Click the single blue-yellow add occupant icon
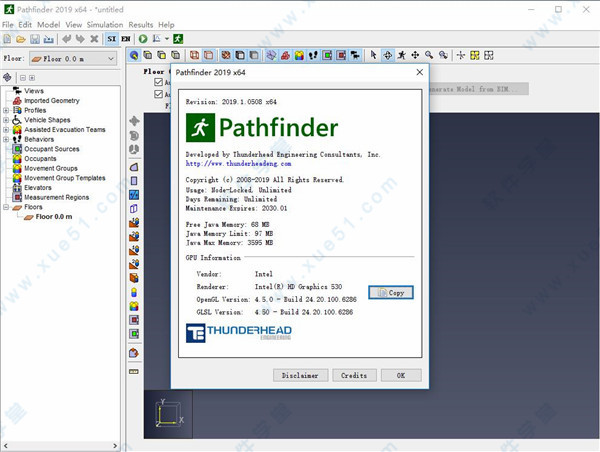600x452 pixels. click(134, 292)
